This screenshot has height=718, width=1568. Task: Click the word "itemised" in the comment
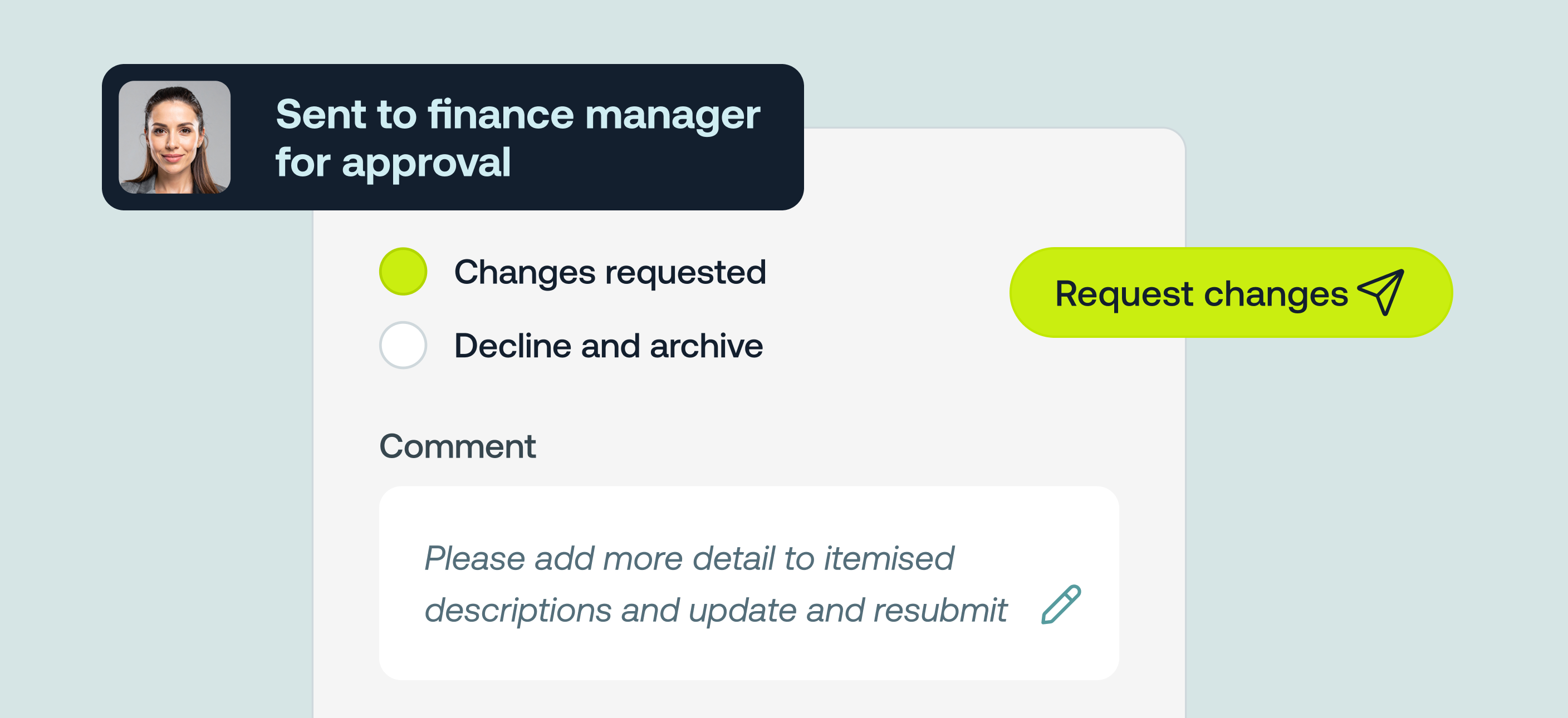pos(889,558)
